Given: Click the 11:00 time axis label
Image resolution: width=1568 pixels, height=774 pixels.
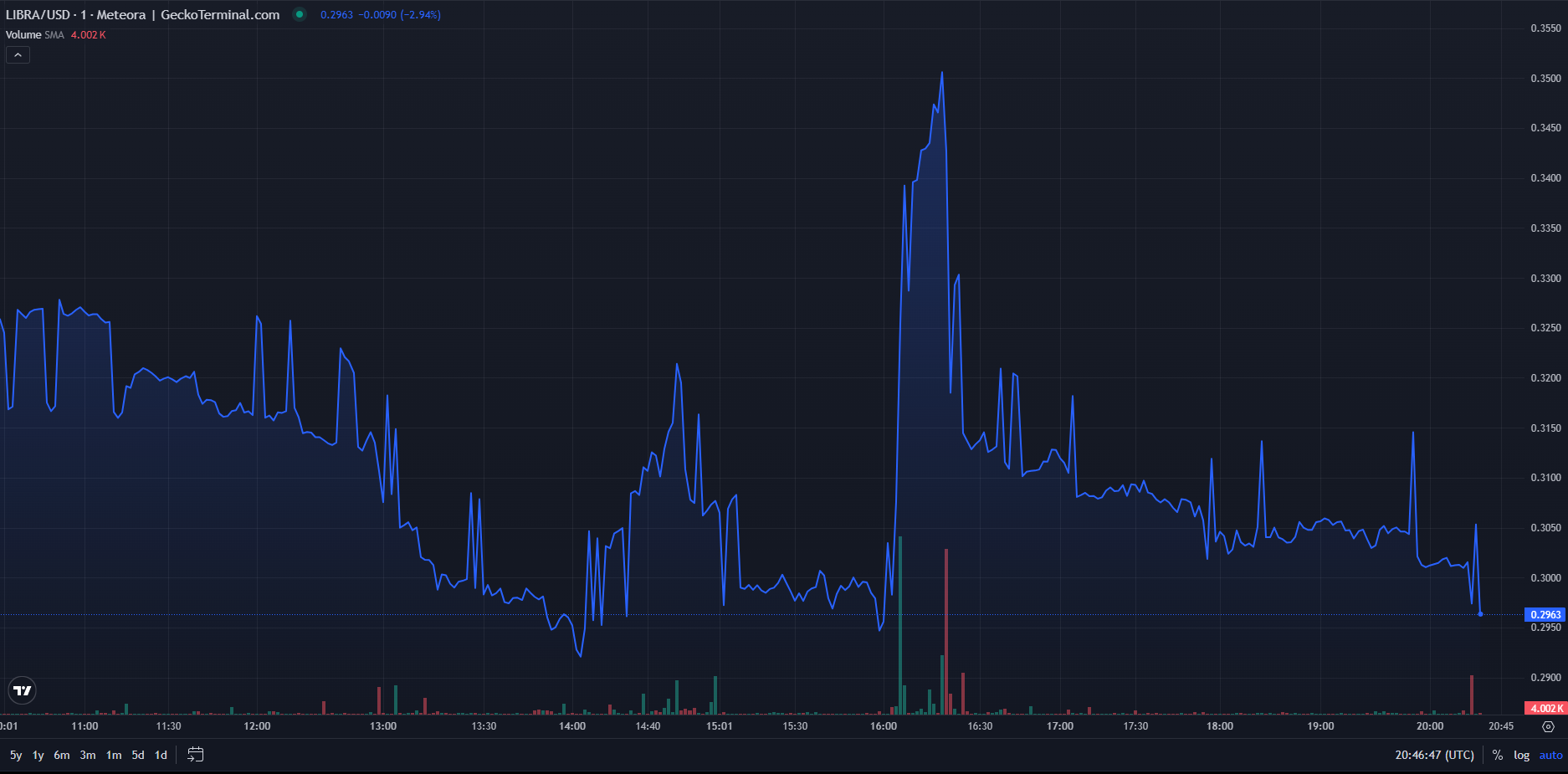Looking at the screenshot, I should [85, 726].
